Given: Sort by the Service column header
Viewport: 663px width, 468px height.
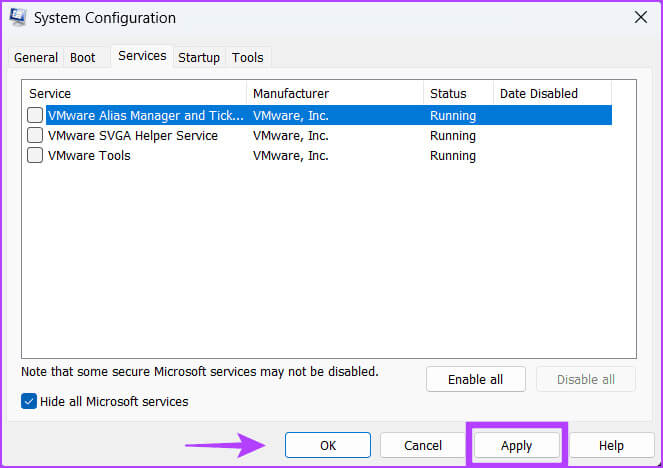Looking at the screenshot, I should pyautogui.click(x=136, y=93).
